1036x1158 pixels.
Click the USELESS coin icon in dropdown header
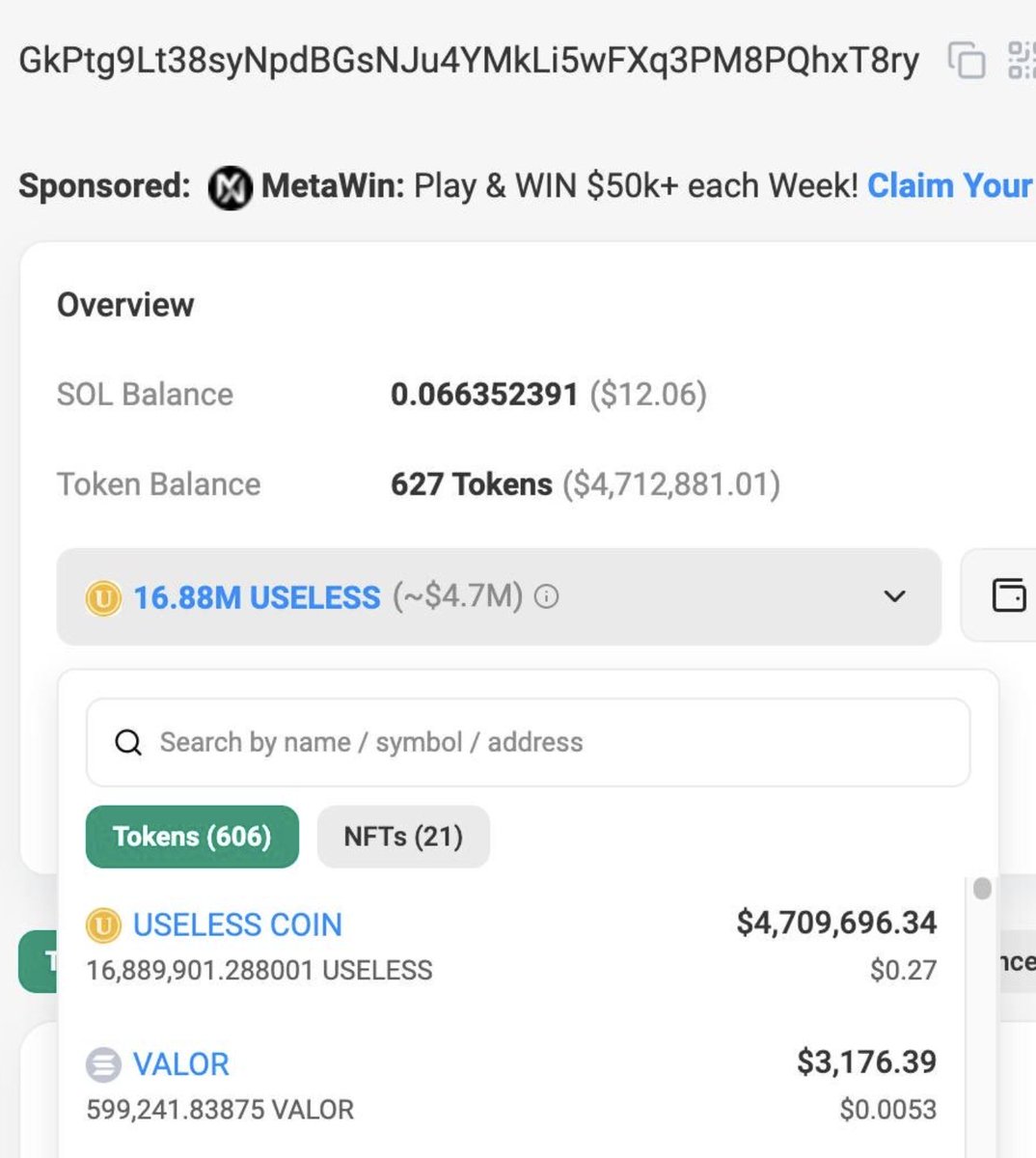103,598
